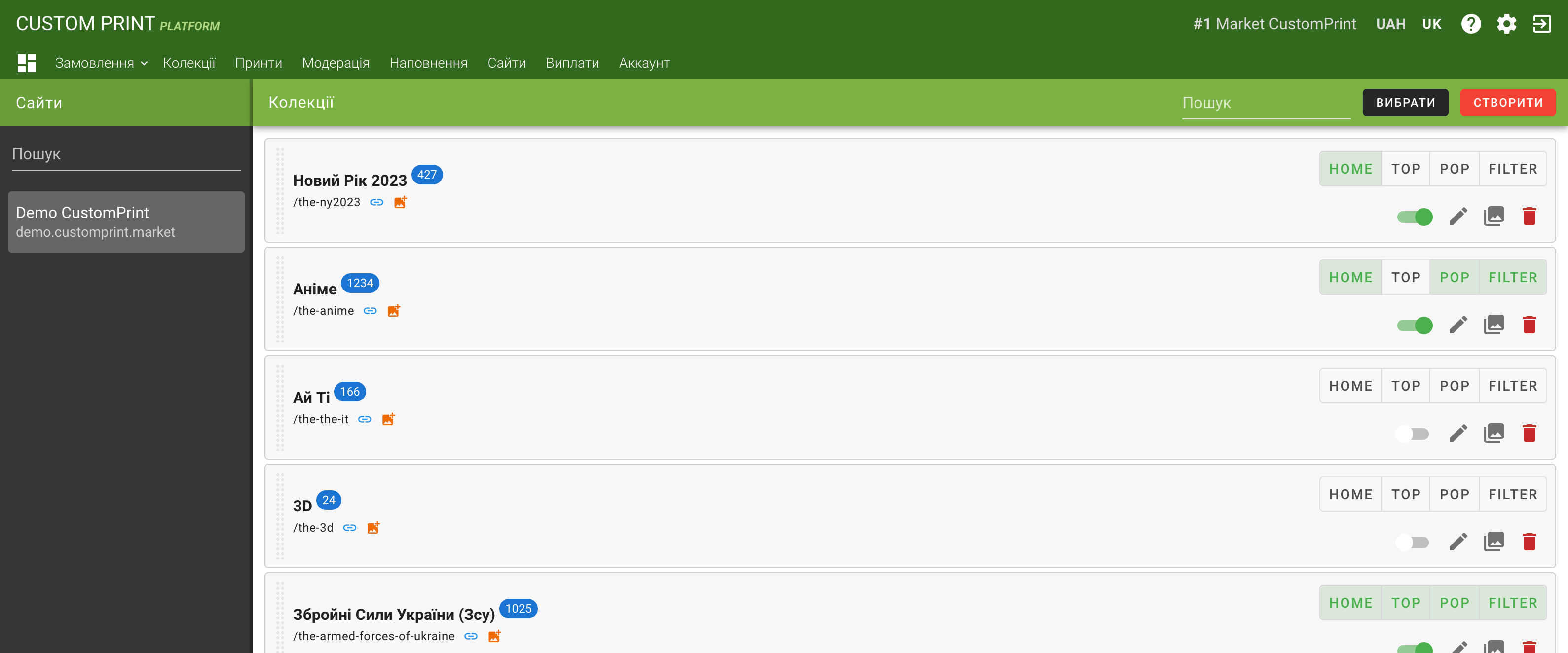This screenshot has width=1568, height=653.
Task: Toggle HOME for Новий Рік 2023
Action: coord(1351,169)
